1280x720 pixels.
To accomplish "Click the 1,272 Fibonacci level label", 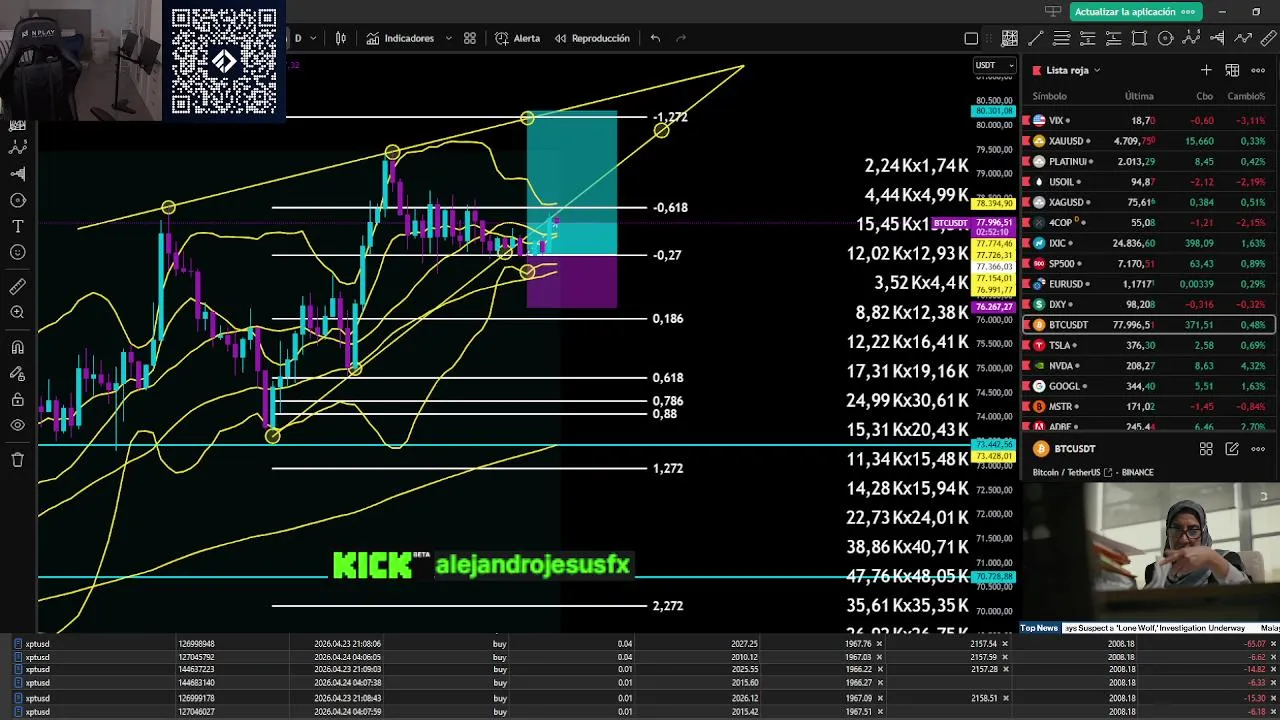I will click(668, 468).
